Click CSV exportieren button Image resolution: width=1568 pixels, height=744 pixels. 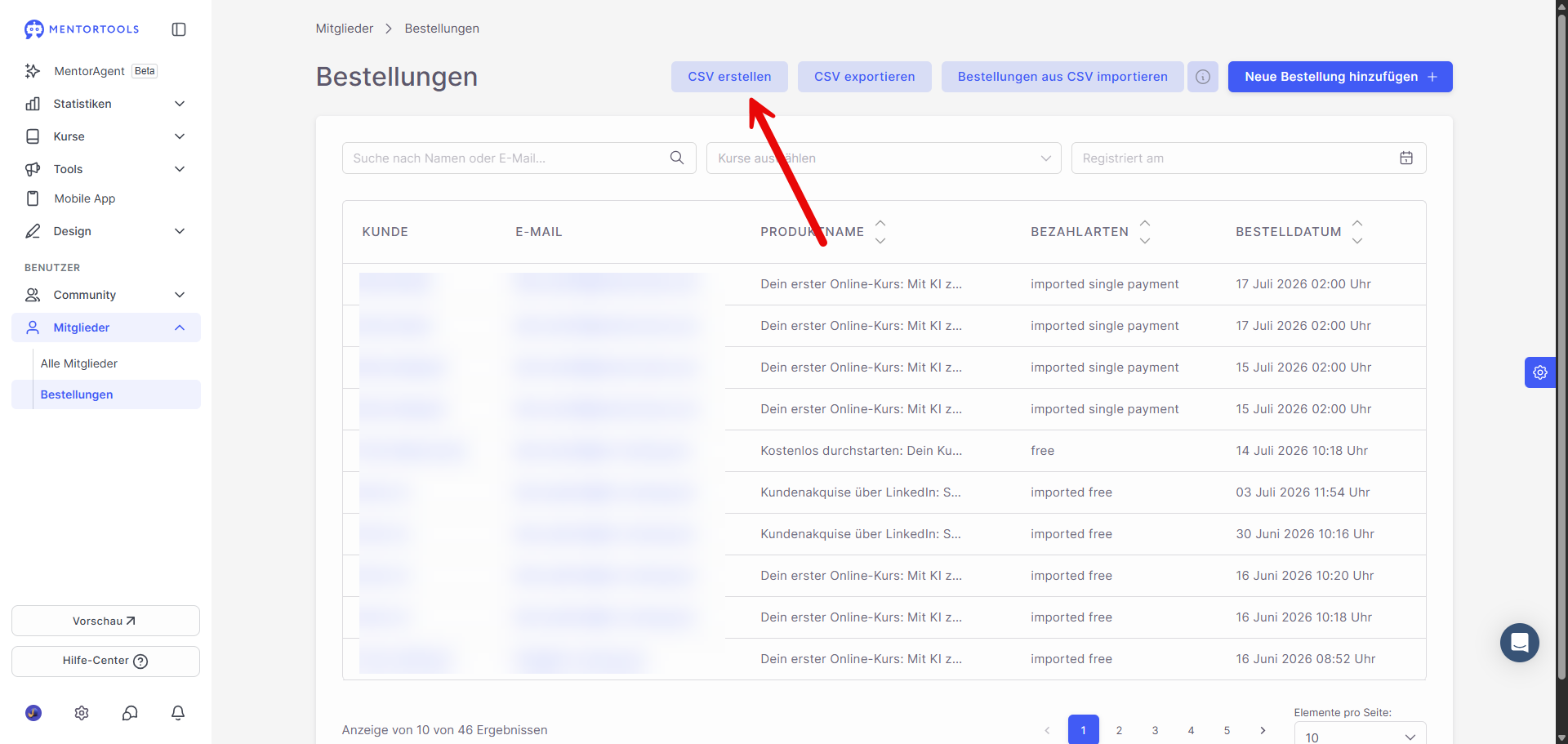coord(864,77)
